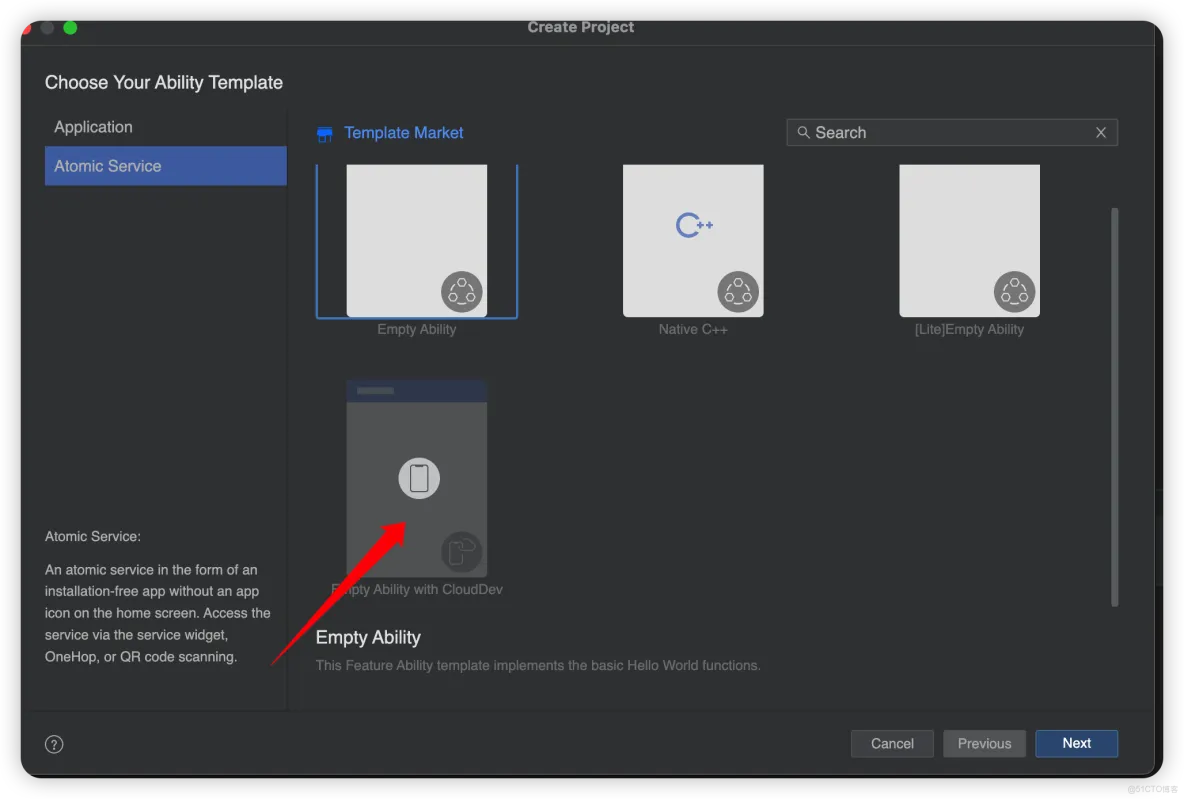Image resolution: width=1184 pixels, height=799 pixels.
Task: Click the Template Market store icon
Action: point(325,134)
